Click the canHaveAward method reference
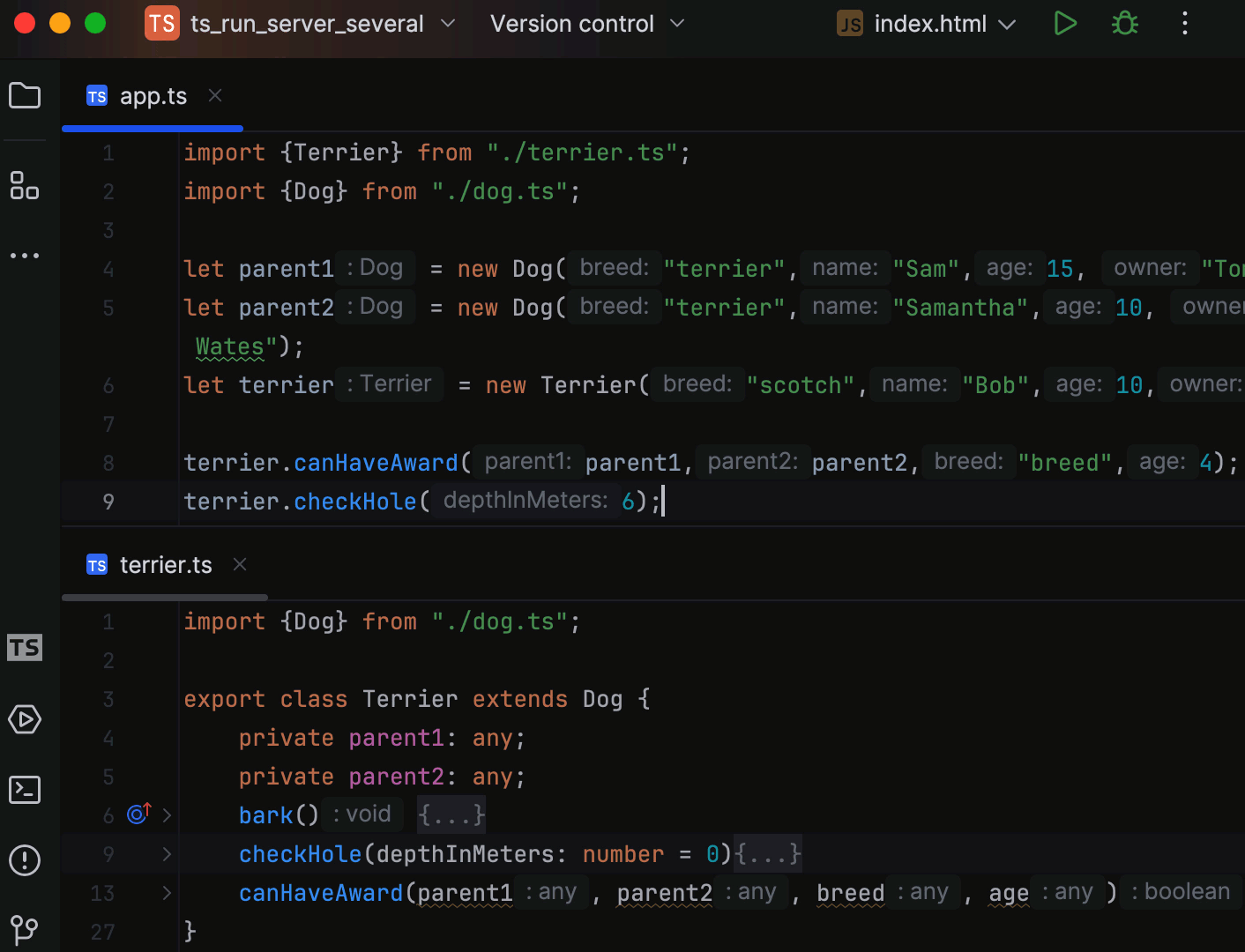 click(x=375, y=462)
